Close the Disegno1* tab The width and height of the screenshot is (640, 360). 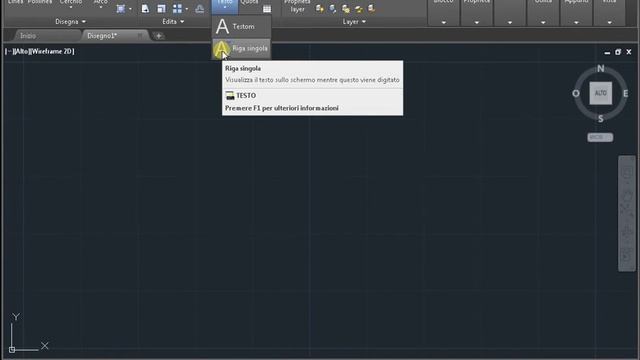click(x=140, y=36)
